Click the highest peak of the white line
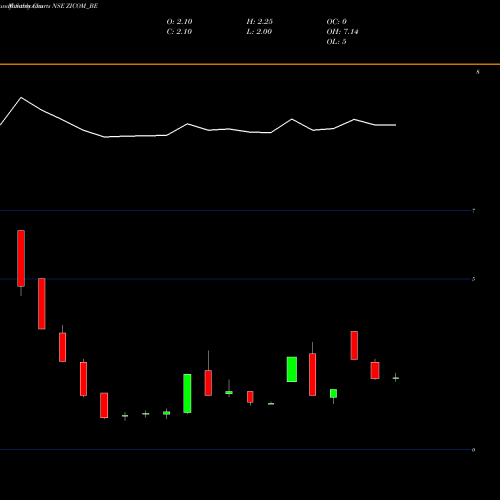The height and width of the screenshot is (500, 500). point(21,97)
